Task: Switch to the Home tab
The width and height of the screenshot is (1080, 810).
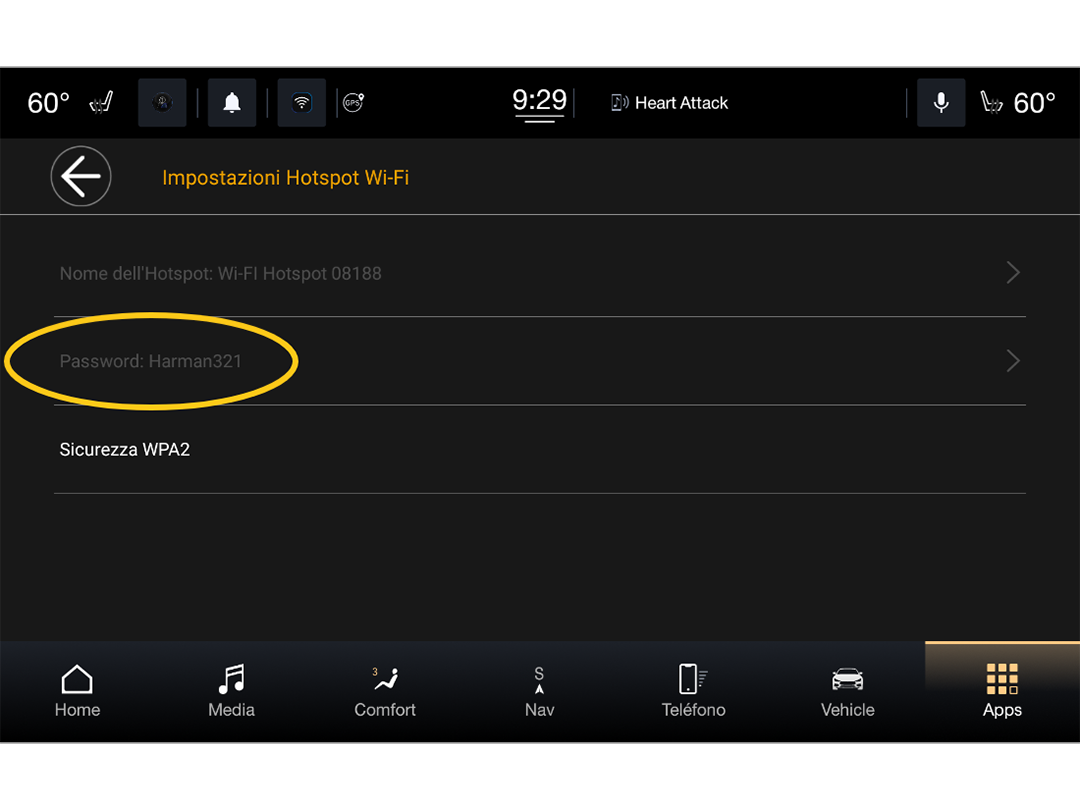Action: point(77,692)
